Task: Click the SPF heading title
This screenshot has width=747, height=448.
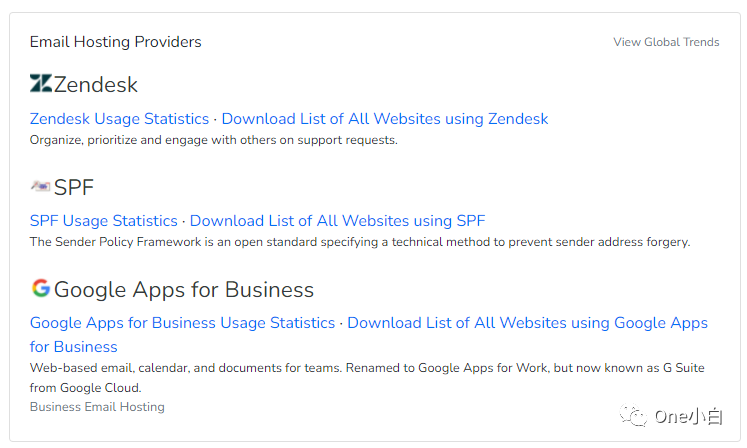Action: coord(74,187)
